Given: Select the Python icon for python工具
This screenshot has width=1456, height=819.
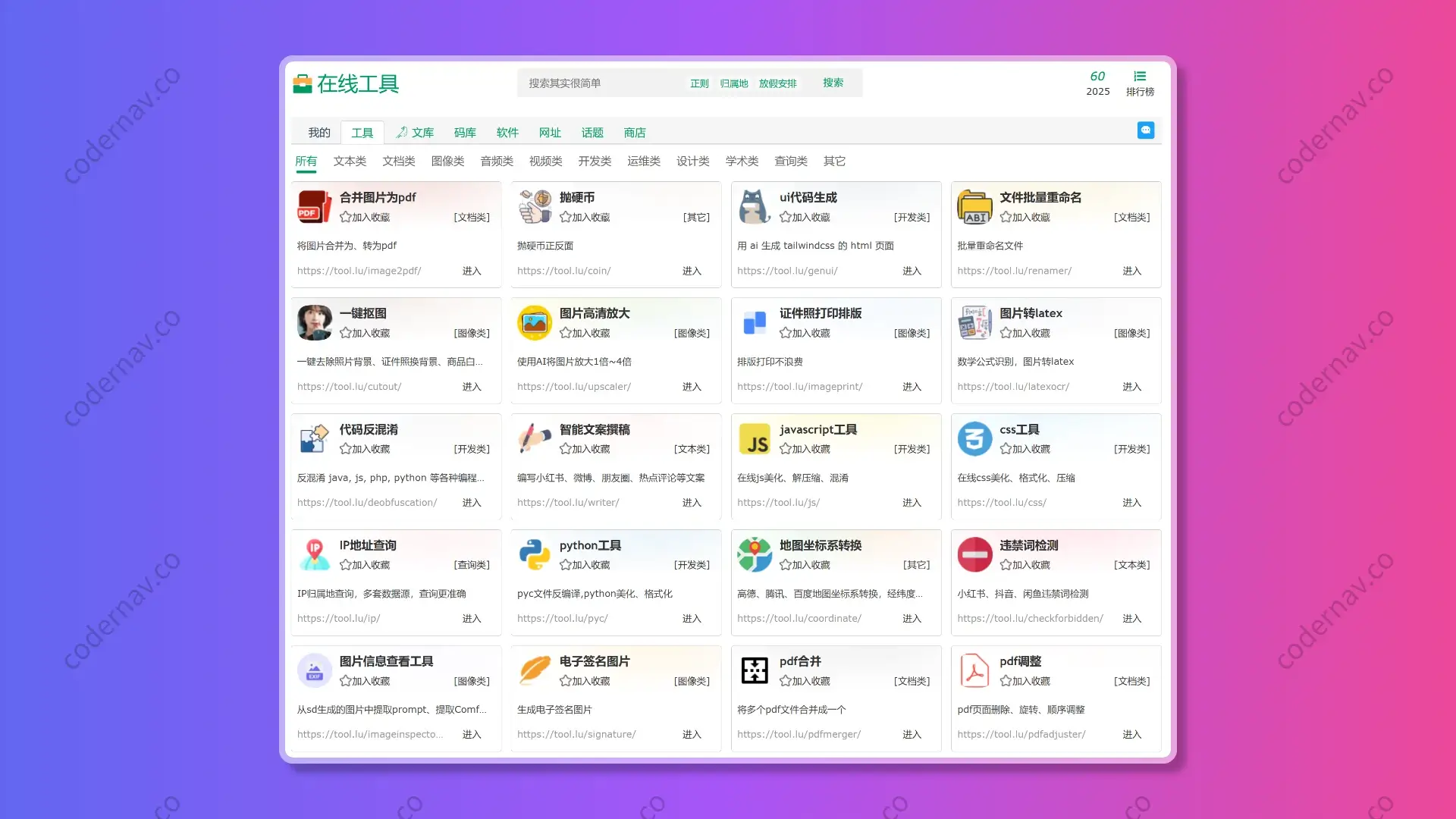Looking at the screenshot, I should (x=534, y=554).
